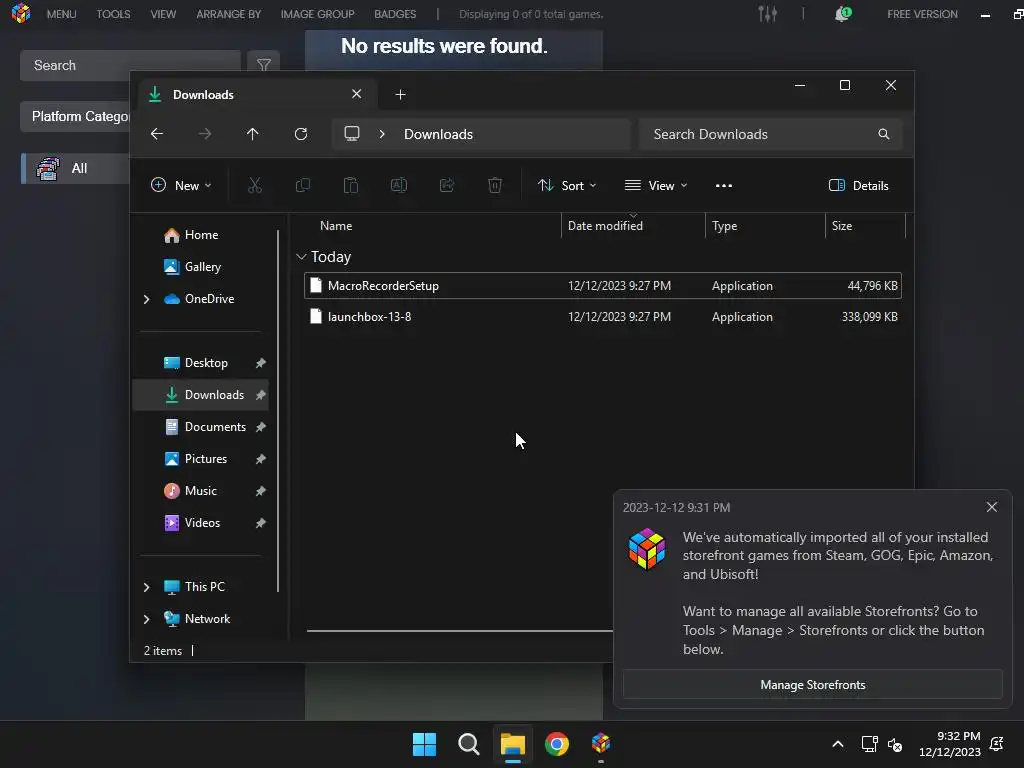
Task: Collapse the Today group
Action: [301, 257]
